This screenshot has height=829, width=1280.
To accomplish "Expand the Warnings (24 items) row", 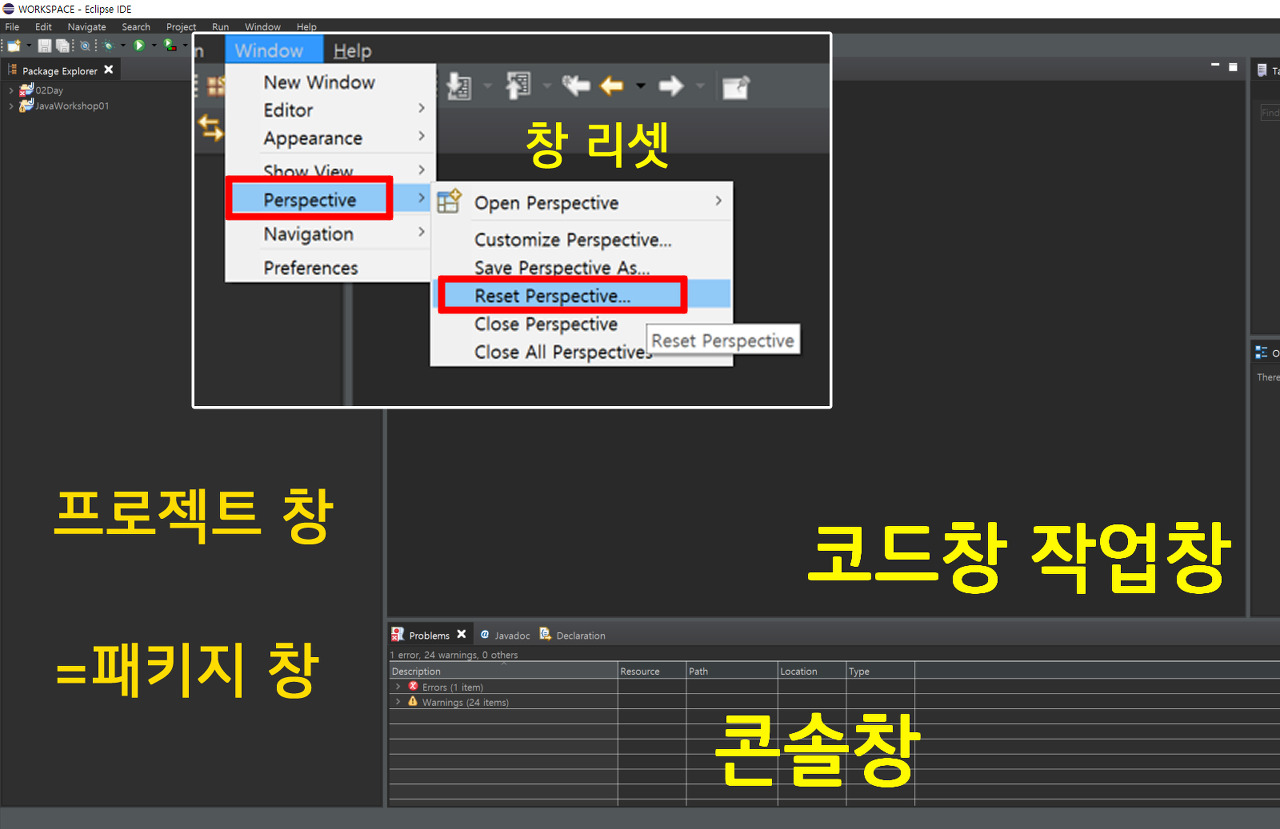I will coord(397,702).
